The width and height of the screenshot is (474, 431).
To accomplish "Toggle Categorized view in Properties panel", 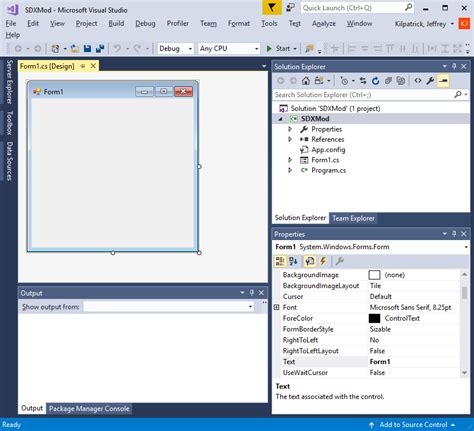I will (280, 261).
